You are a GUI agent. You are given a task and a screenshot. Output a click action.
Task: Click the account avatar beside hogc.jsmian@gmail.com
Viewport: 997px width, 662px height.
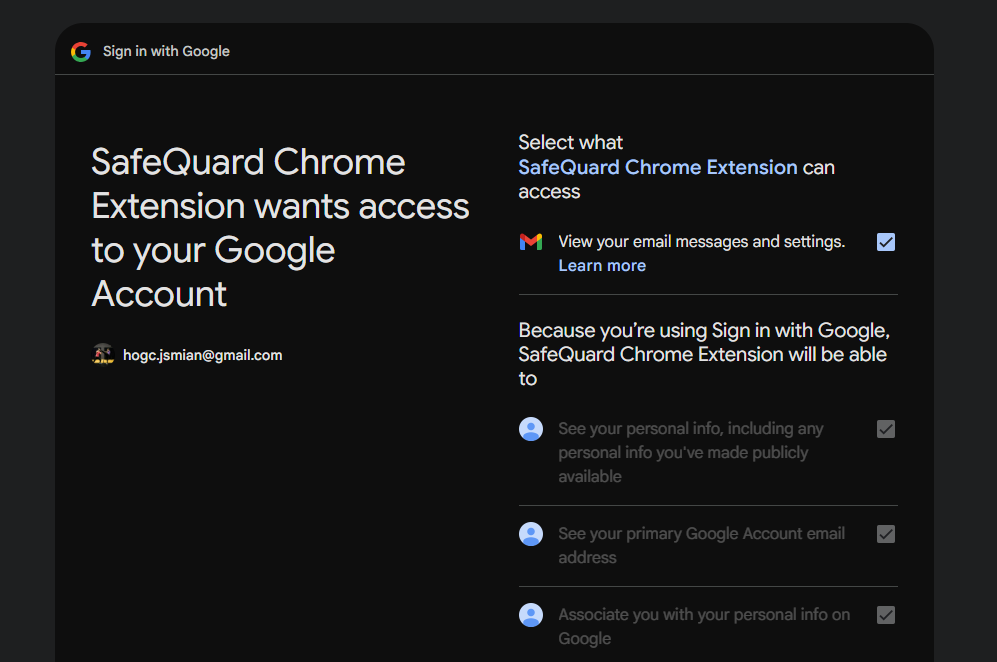click(x=103, y=355)
